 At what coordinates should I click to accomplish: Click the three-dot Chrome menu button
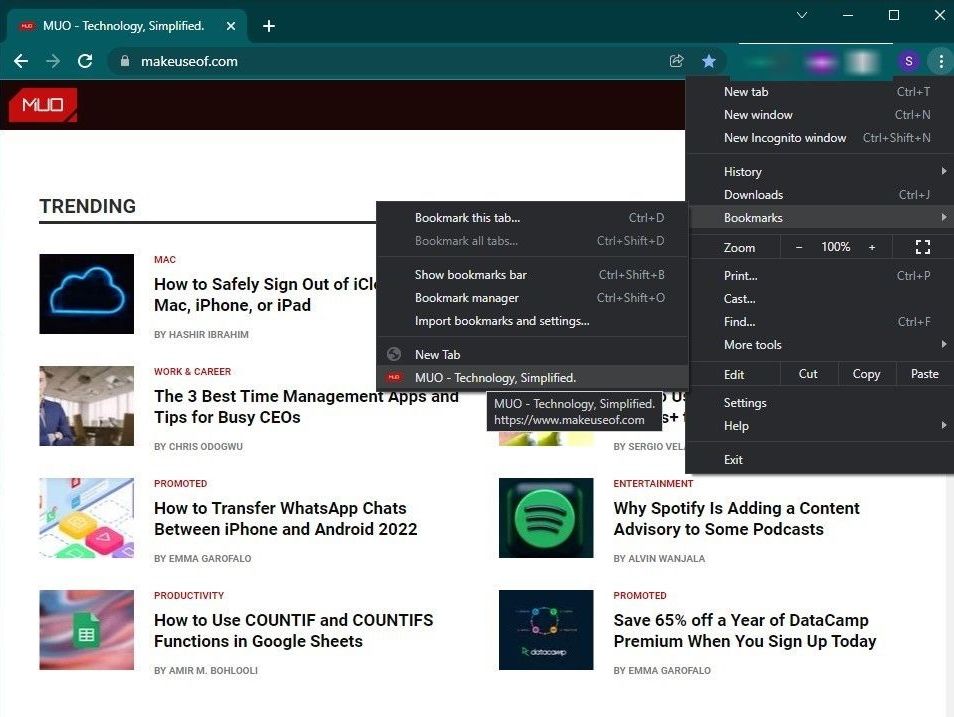[x=941, y=61]
